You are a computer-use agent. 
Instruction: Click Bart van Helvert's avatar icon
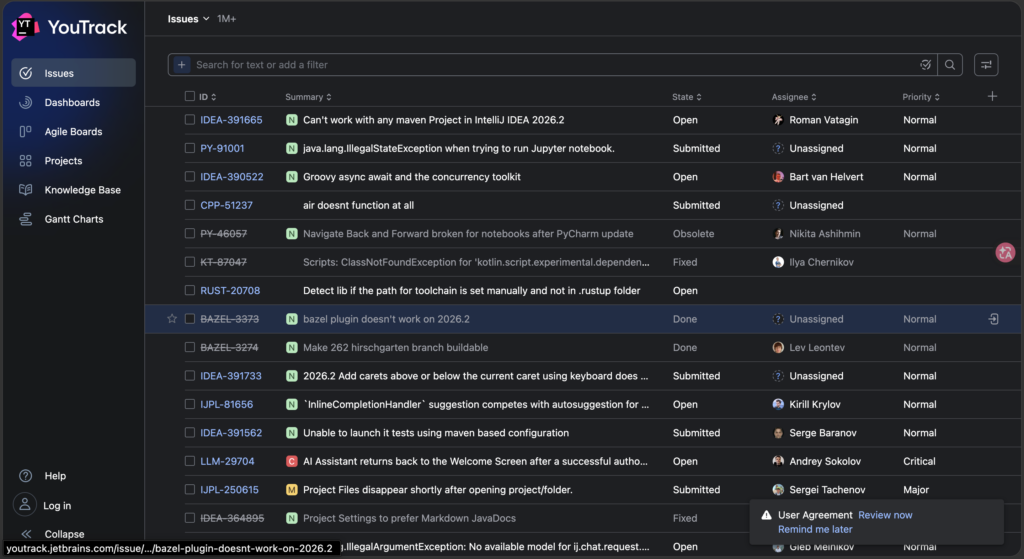coord(778,176)
